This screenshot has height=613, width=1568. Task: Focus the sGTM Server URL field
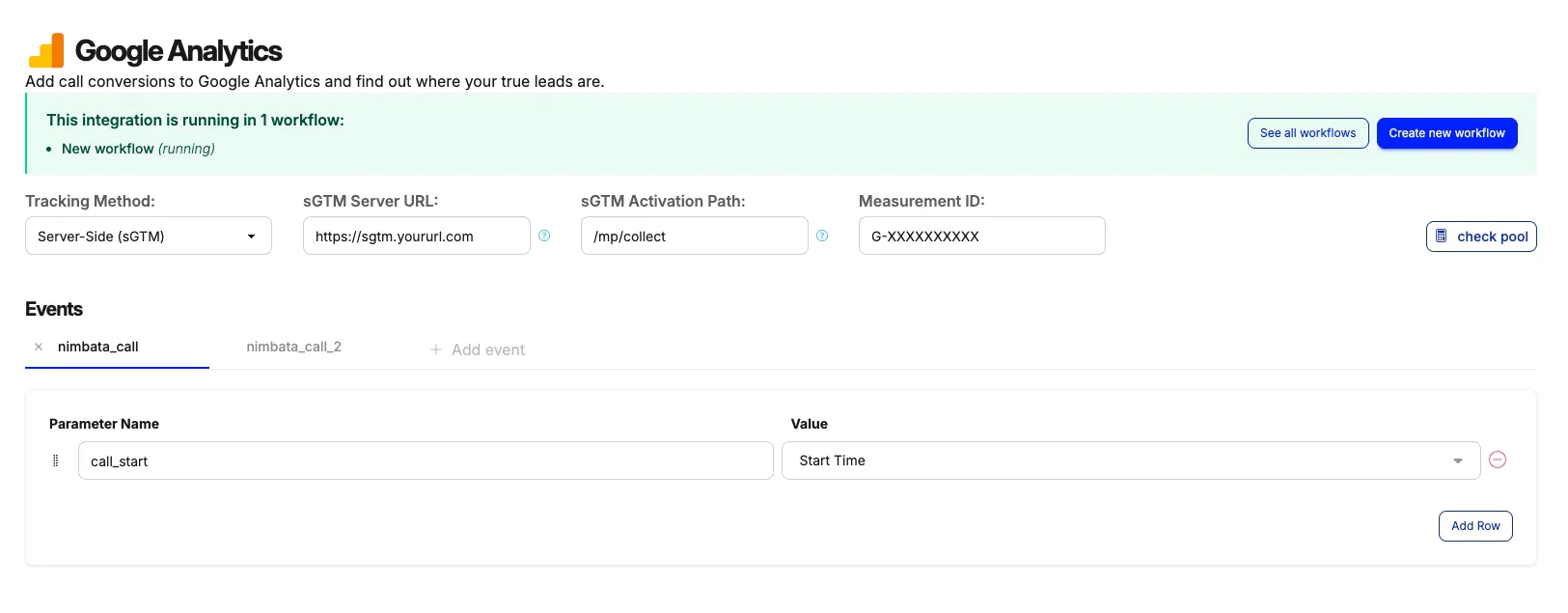417,236
